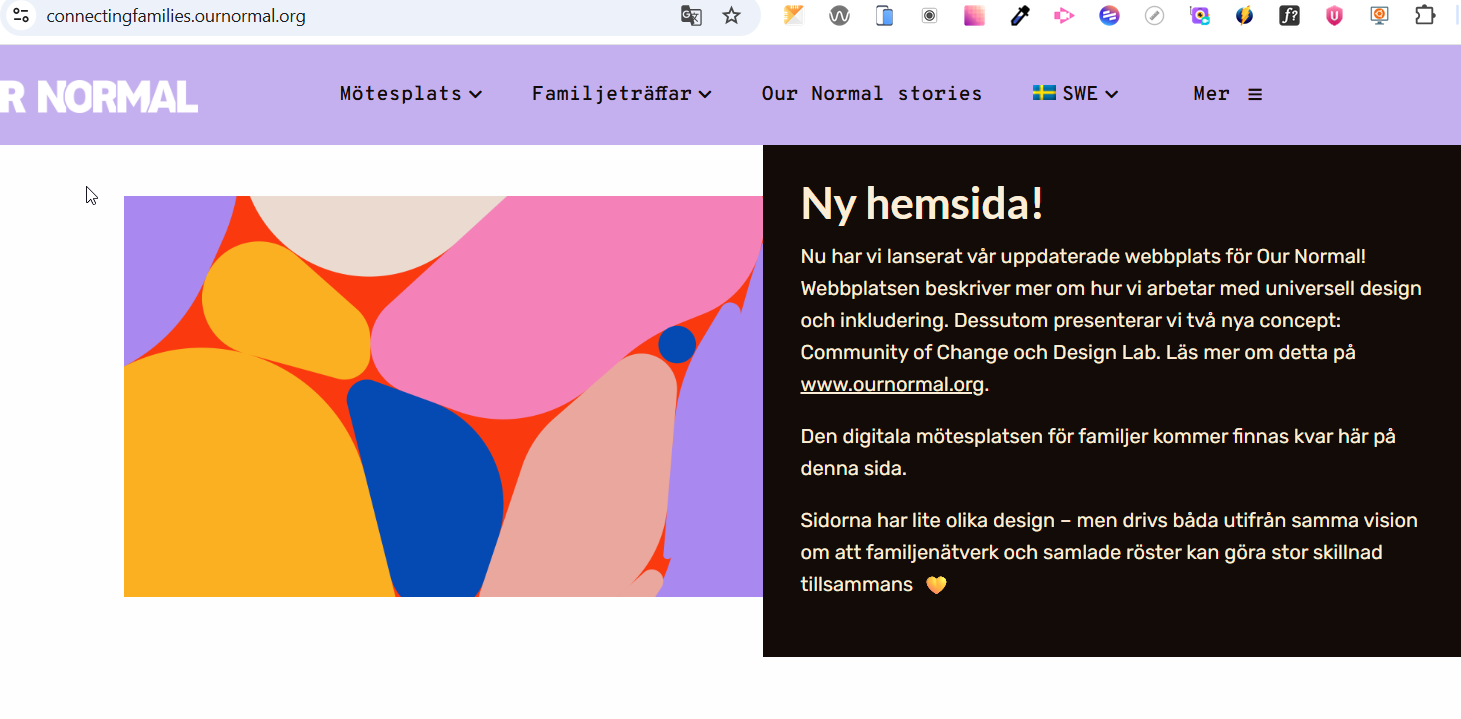
Task: Open the gray circular W wave extension
Action: pos(839,16)
